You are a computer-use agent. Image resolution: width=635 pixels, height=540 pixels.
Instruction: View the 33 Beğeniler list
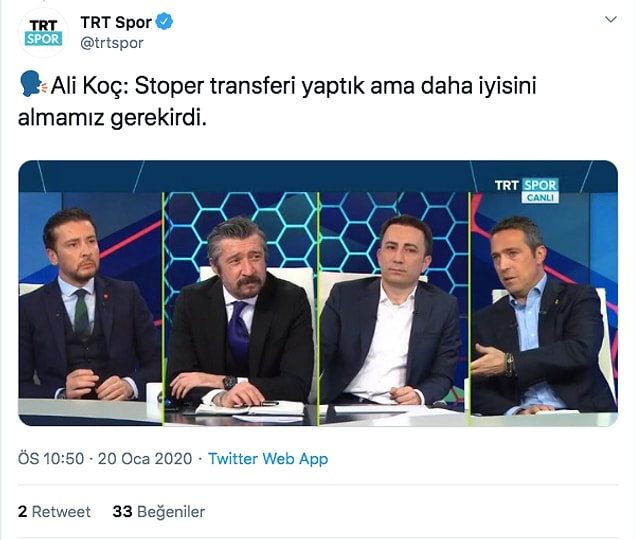click(x=159, y=512)
